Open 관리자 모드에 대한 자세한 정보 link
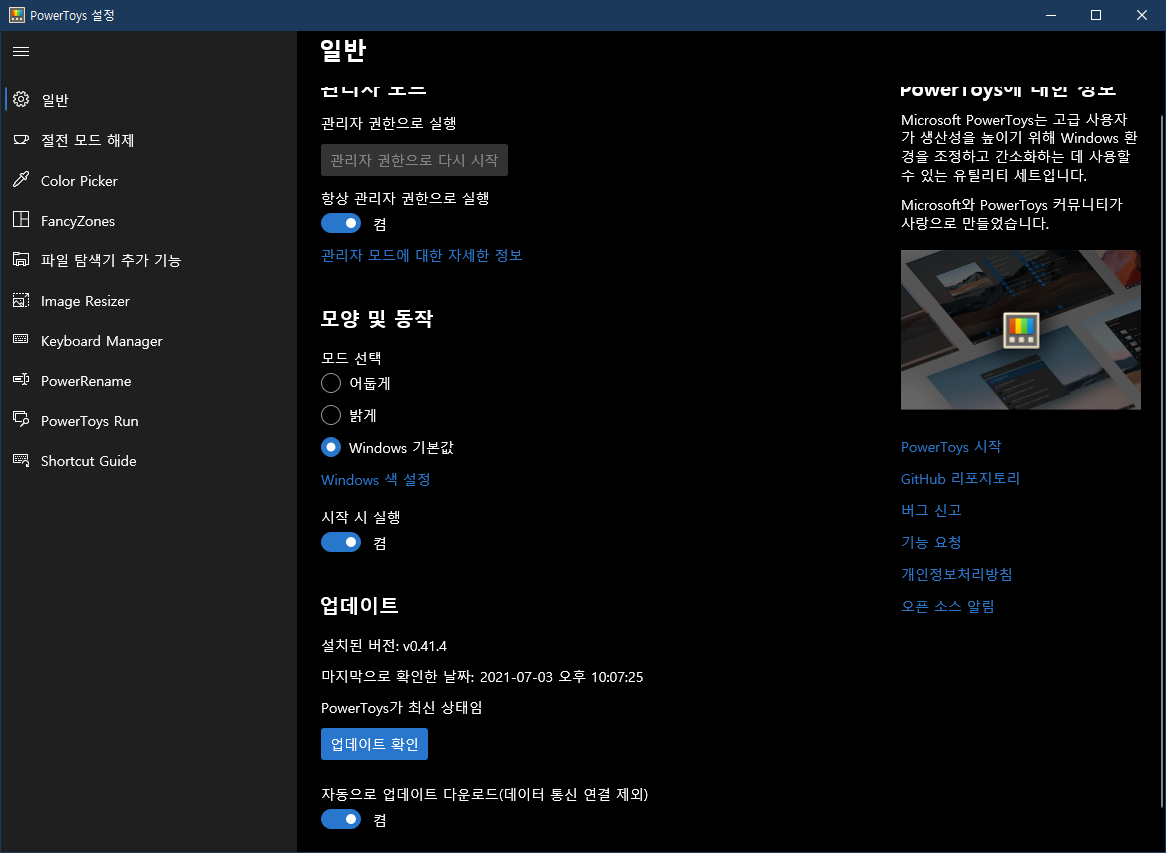The height and width of the screenshot is (853, 1166). click(x=422, y=255)
